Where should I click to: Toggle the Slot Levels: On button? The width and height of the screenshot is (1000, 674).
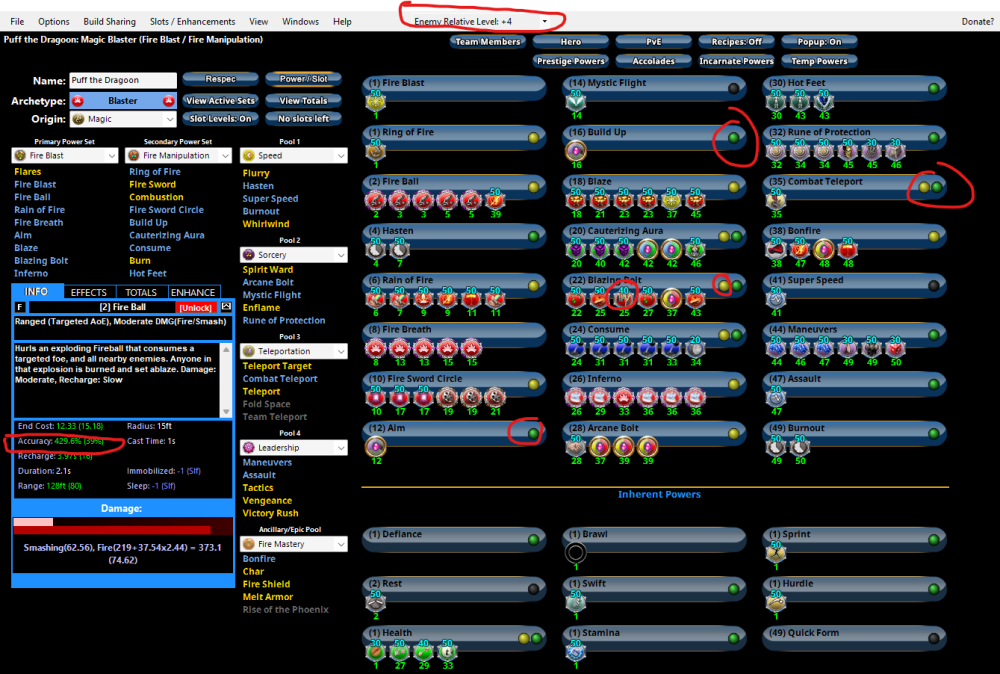tap(220, 119)
